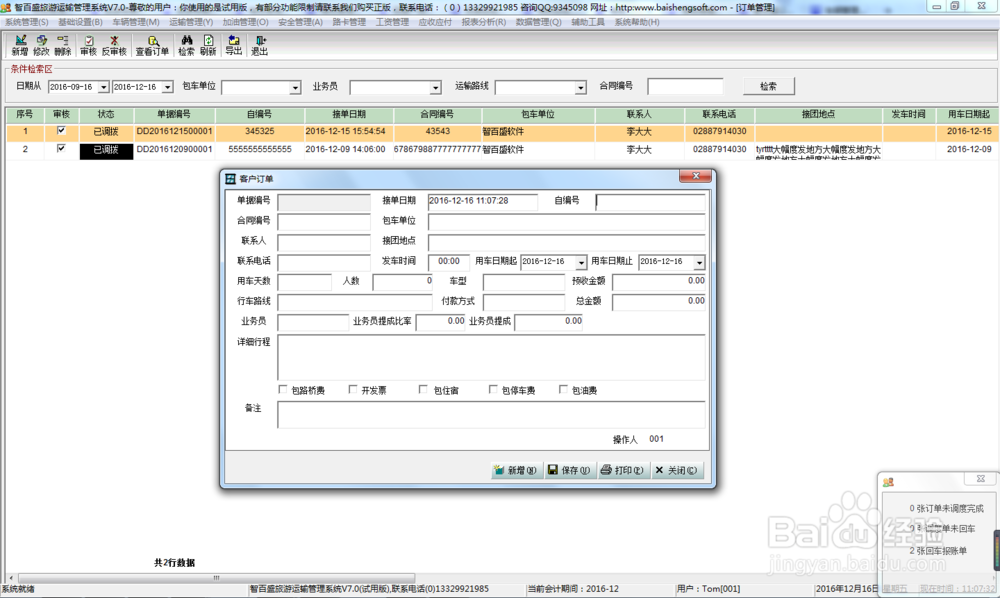The width and height of the screenshot is (1000, 598).
Task: Click the 包车单位 column header in the table
Action: 538,115
